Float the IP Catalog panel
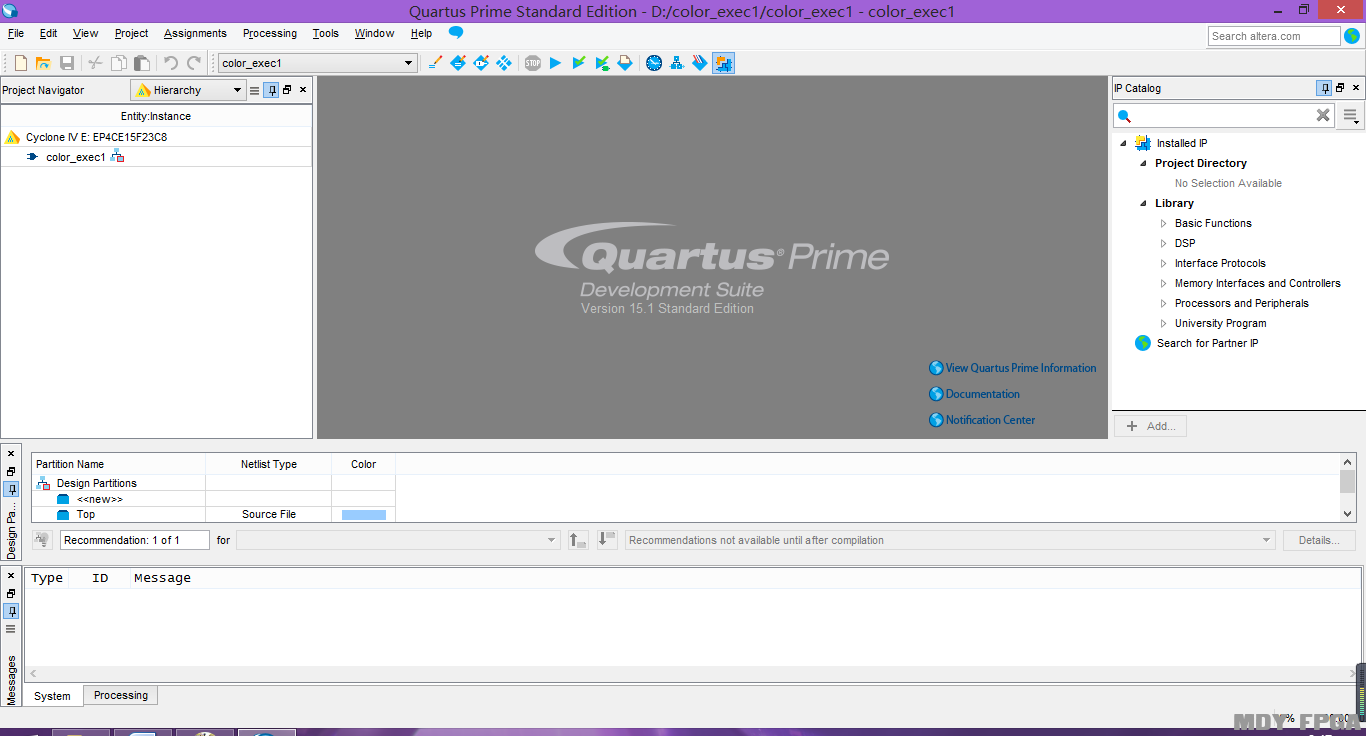Screen dimensions: 1366x736 coord(1340,88)
